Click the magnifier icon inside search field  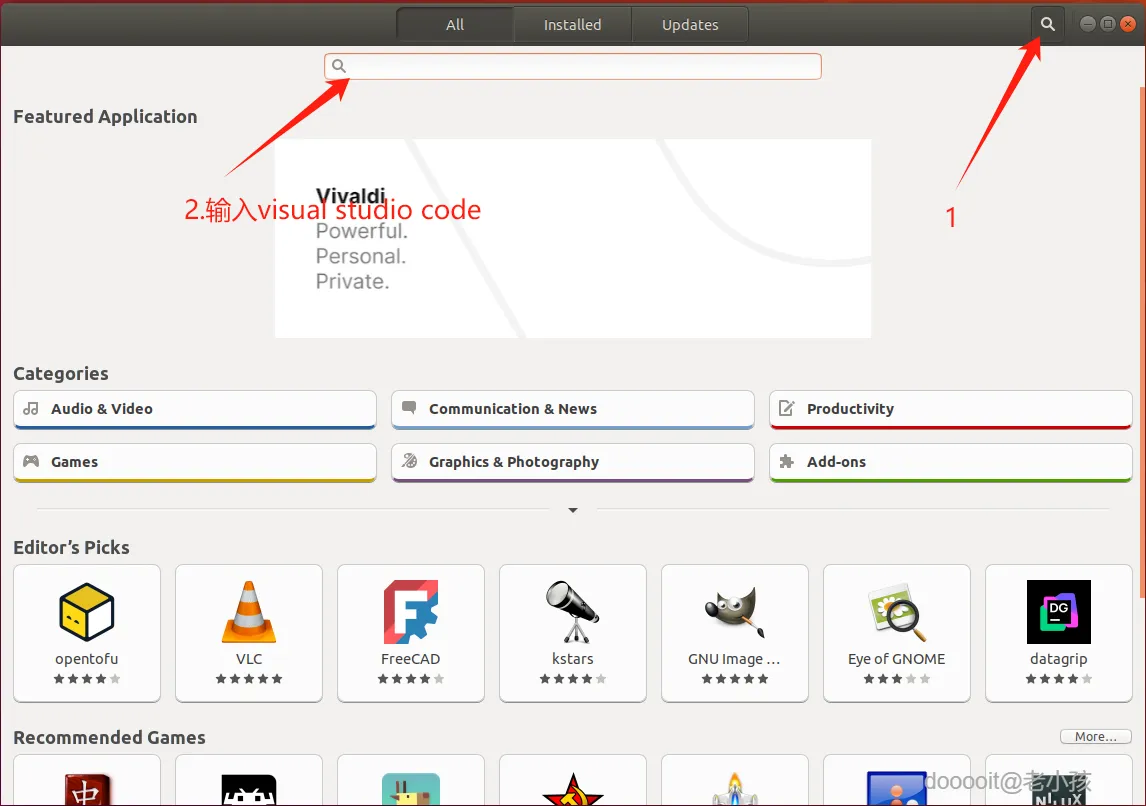pyautogui.click(x=338, y=66)
